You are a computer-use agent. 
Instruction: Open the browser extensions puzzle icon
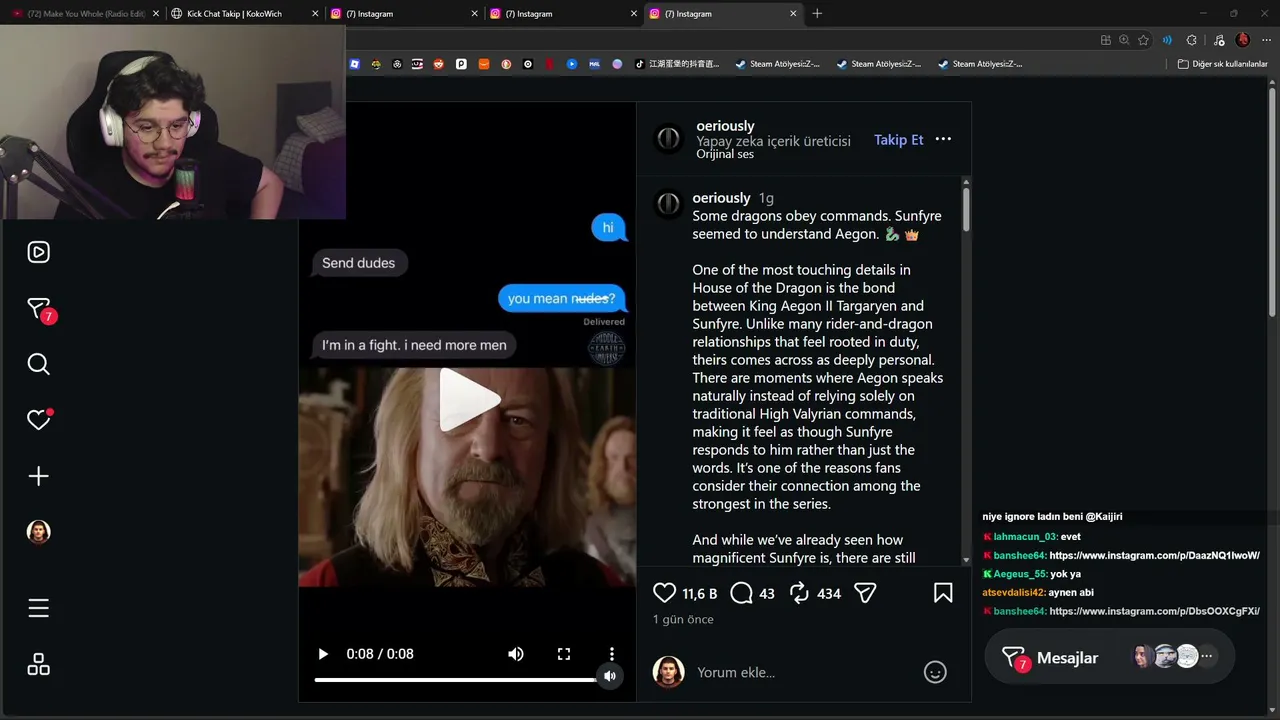(1191, 40)
